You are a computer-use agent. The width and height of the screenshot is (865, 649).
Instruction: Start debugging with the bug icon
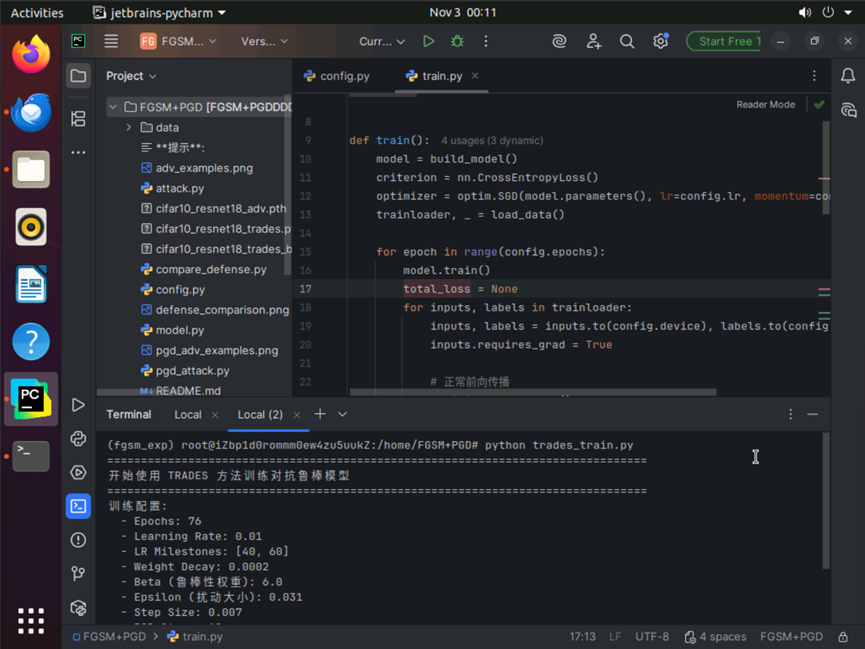457,41
